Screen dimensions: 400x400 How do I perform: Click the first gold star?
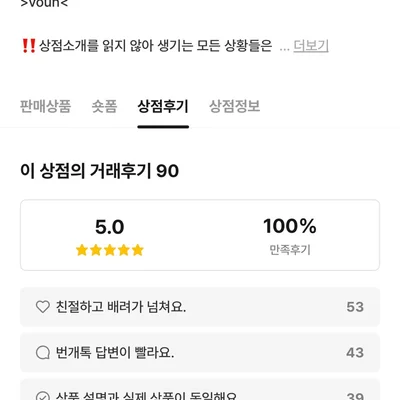(82, 250)
